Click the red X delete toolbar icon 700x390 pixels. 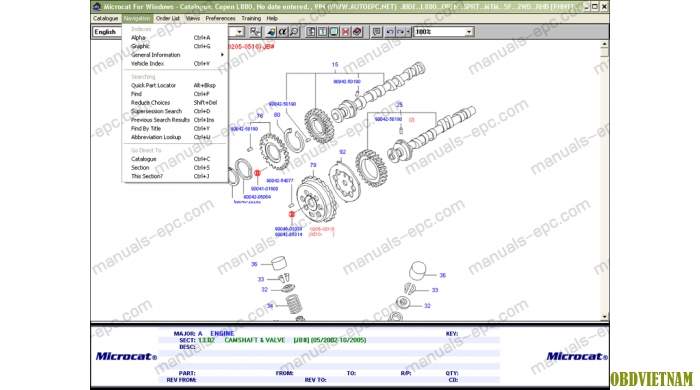tap(346, 32)
